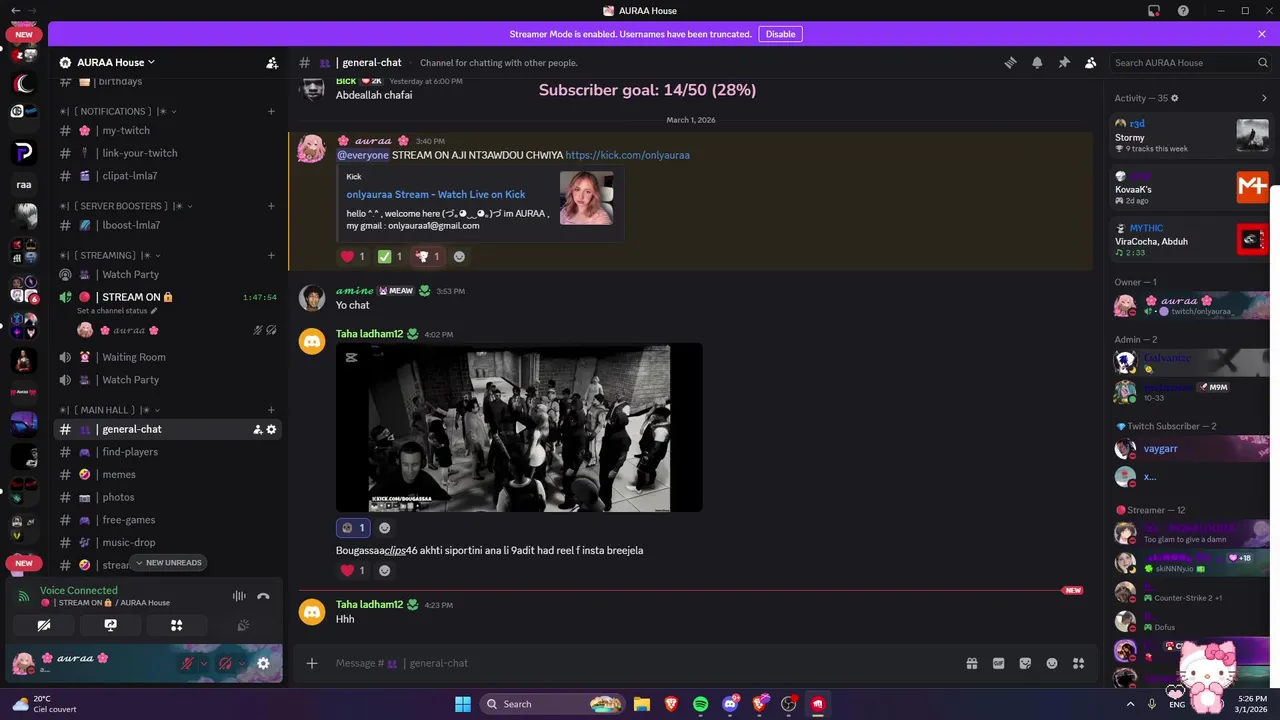Create a channel in STREAMING category
Screen dimensions: 1280x720
pos(271,255)
